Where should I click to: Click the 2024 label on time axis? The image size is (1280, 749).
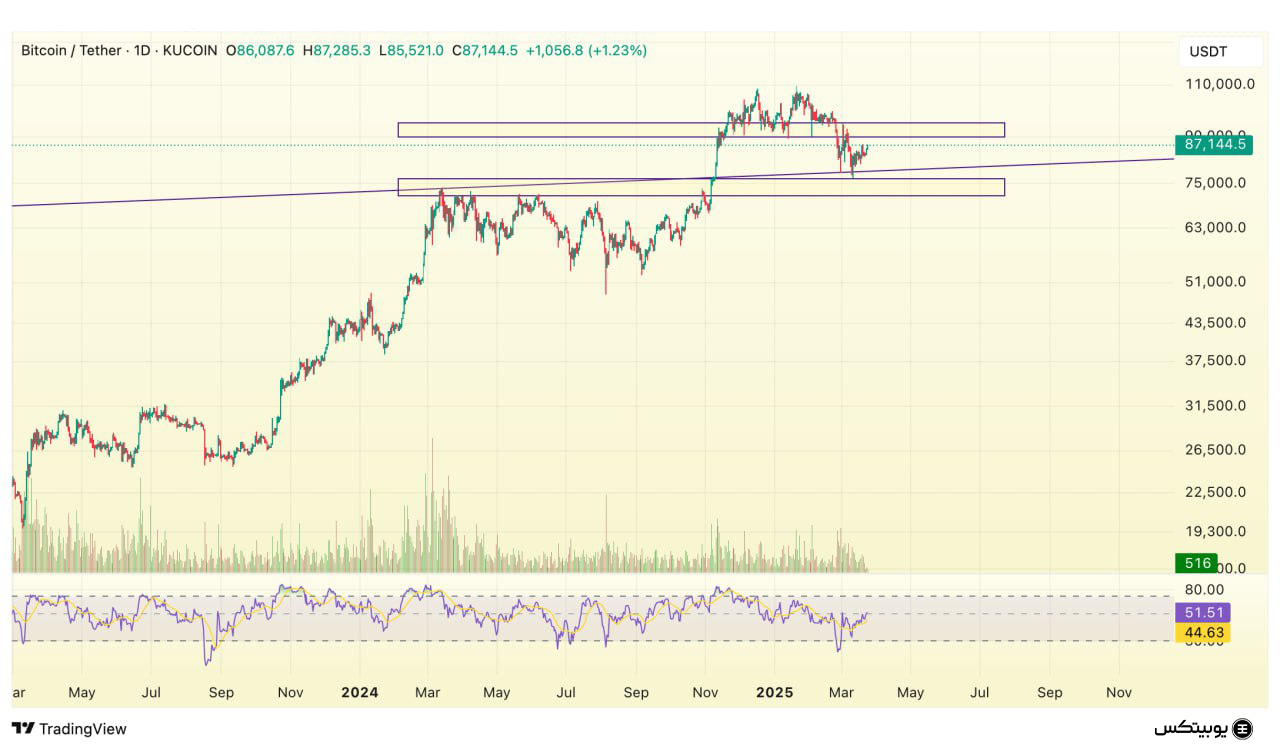coord(359,692)
